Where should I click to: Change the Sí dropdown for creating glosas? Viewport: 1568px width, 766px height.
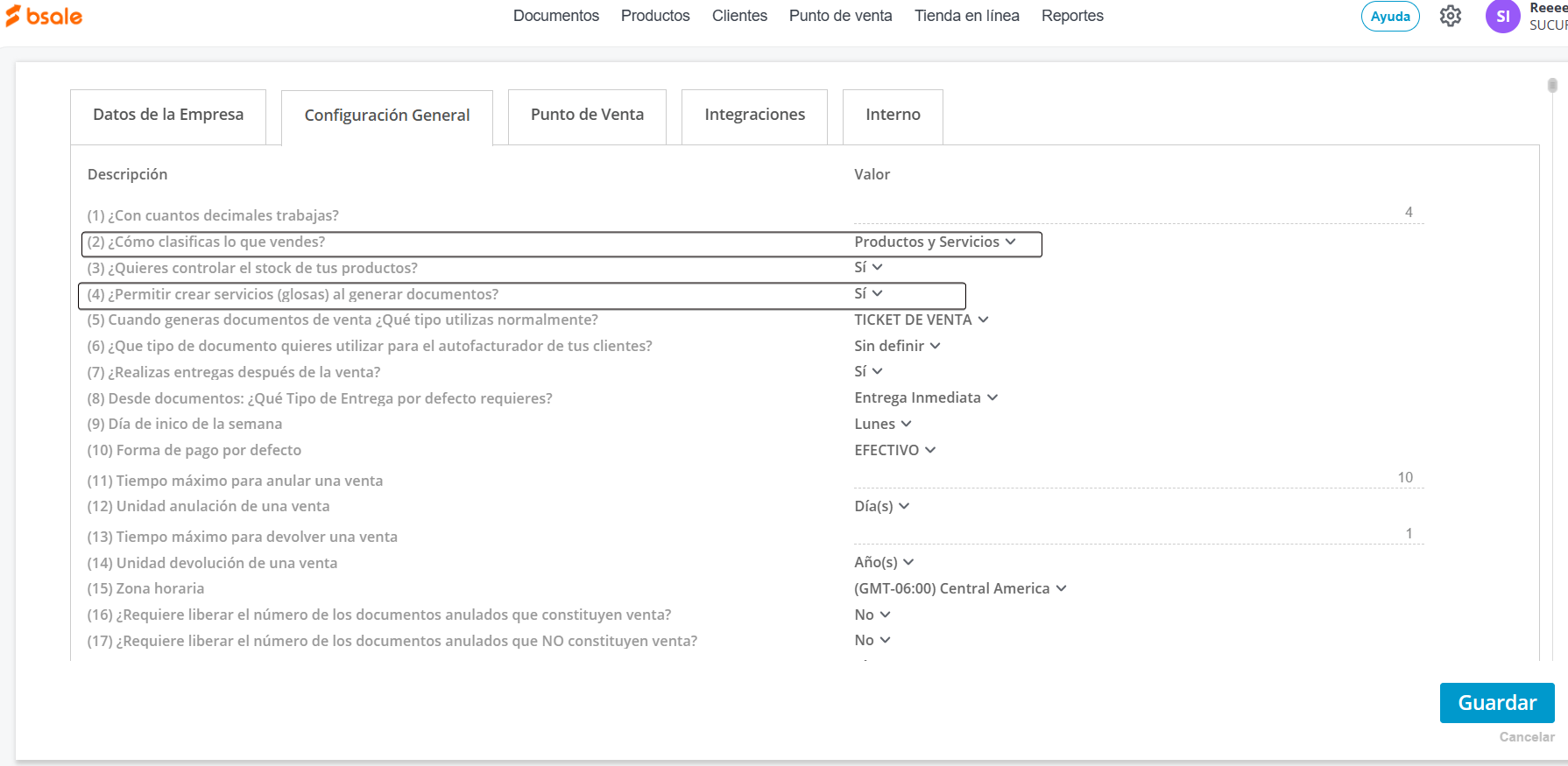(x=868, y=294)
